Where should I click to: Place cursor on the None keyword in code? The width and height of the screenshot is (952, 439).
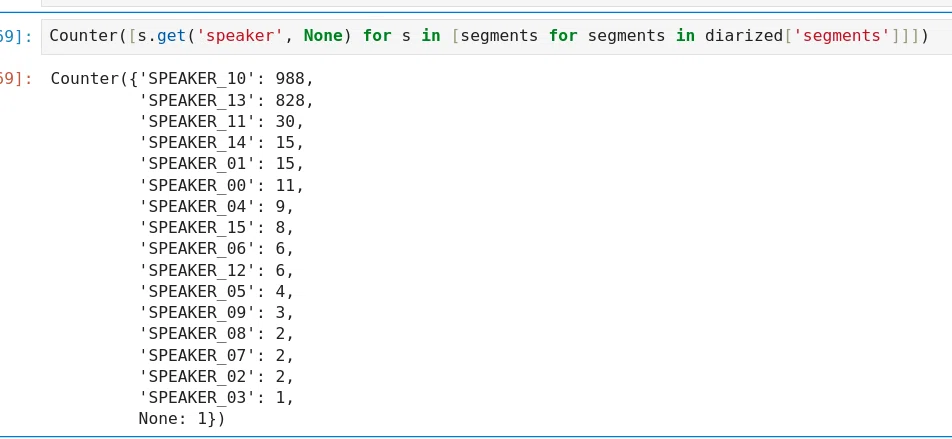click(323, 36)
